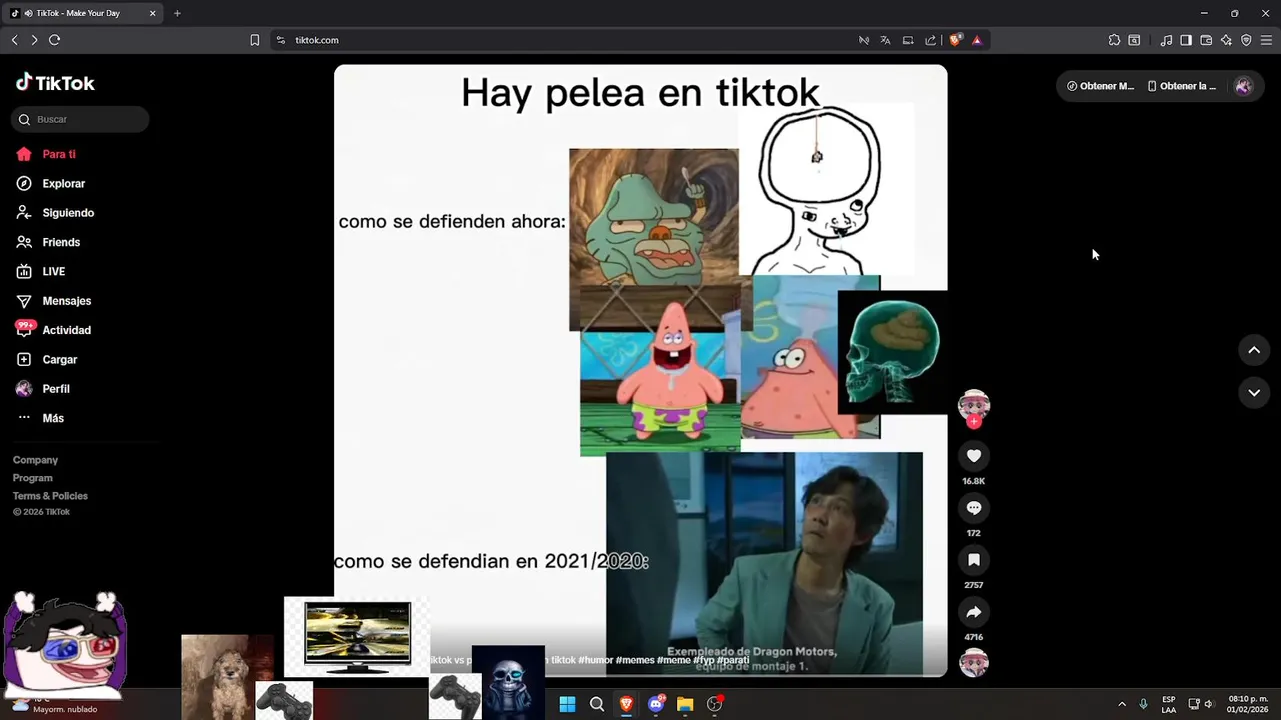Follow creator via red plus badge
Screen dimensions: 1281x720
coord(974,422)
